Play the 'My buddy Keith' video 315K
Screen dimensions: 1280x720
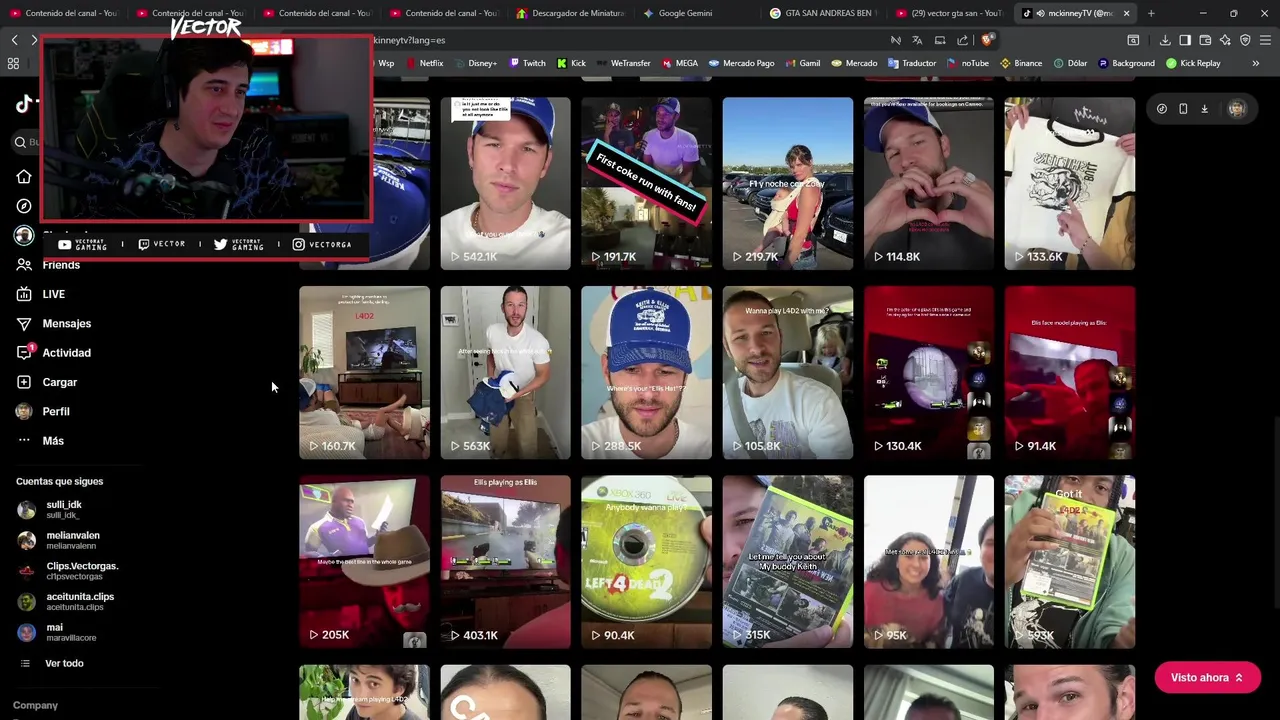pyautogui.click(x=788, y=562)
